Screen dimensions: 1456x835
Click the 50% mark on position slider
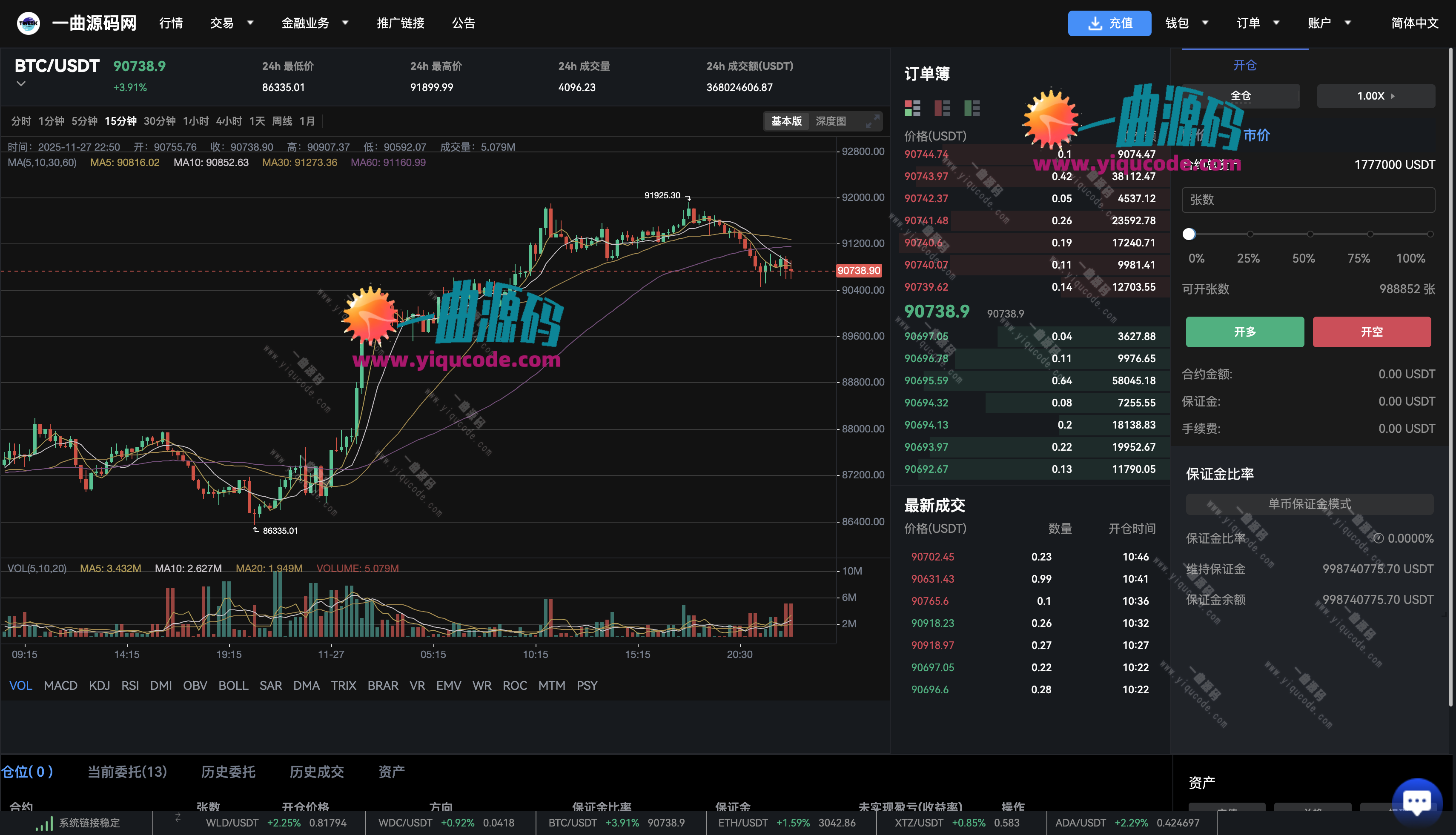1310,234
